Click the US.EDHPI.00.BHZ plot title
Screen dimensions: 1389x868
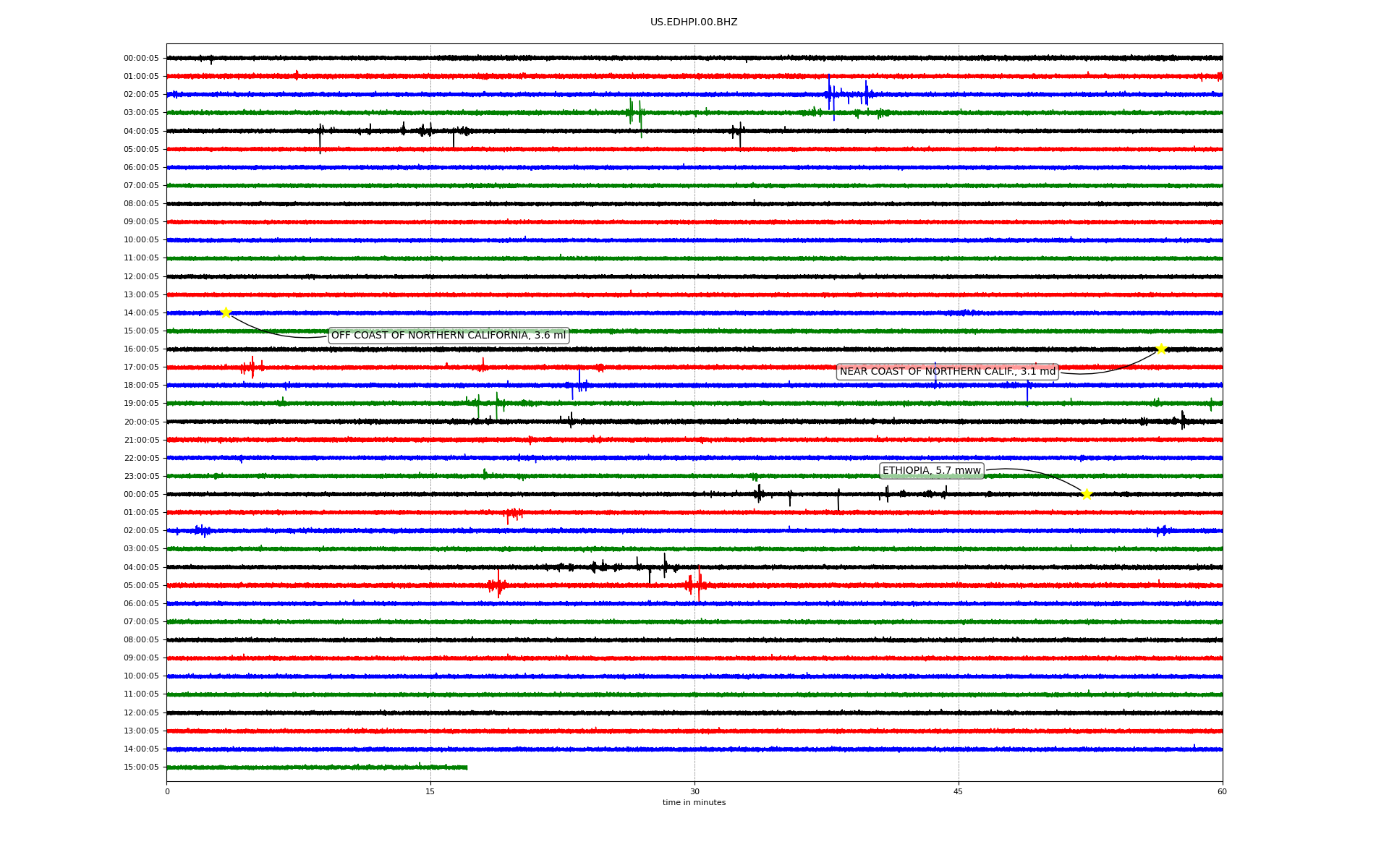point(694,22)
